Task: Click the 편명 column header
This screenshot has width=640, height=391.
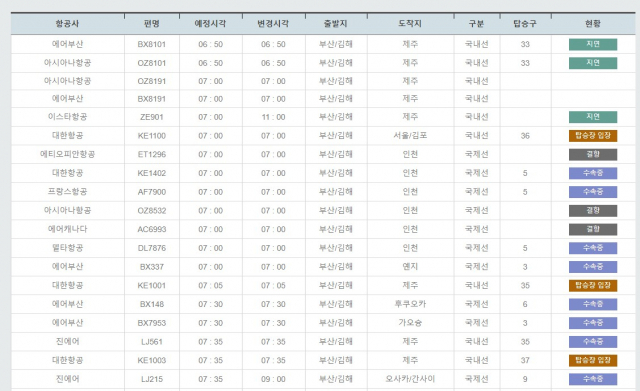Action: 152,24
